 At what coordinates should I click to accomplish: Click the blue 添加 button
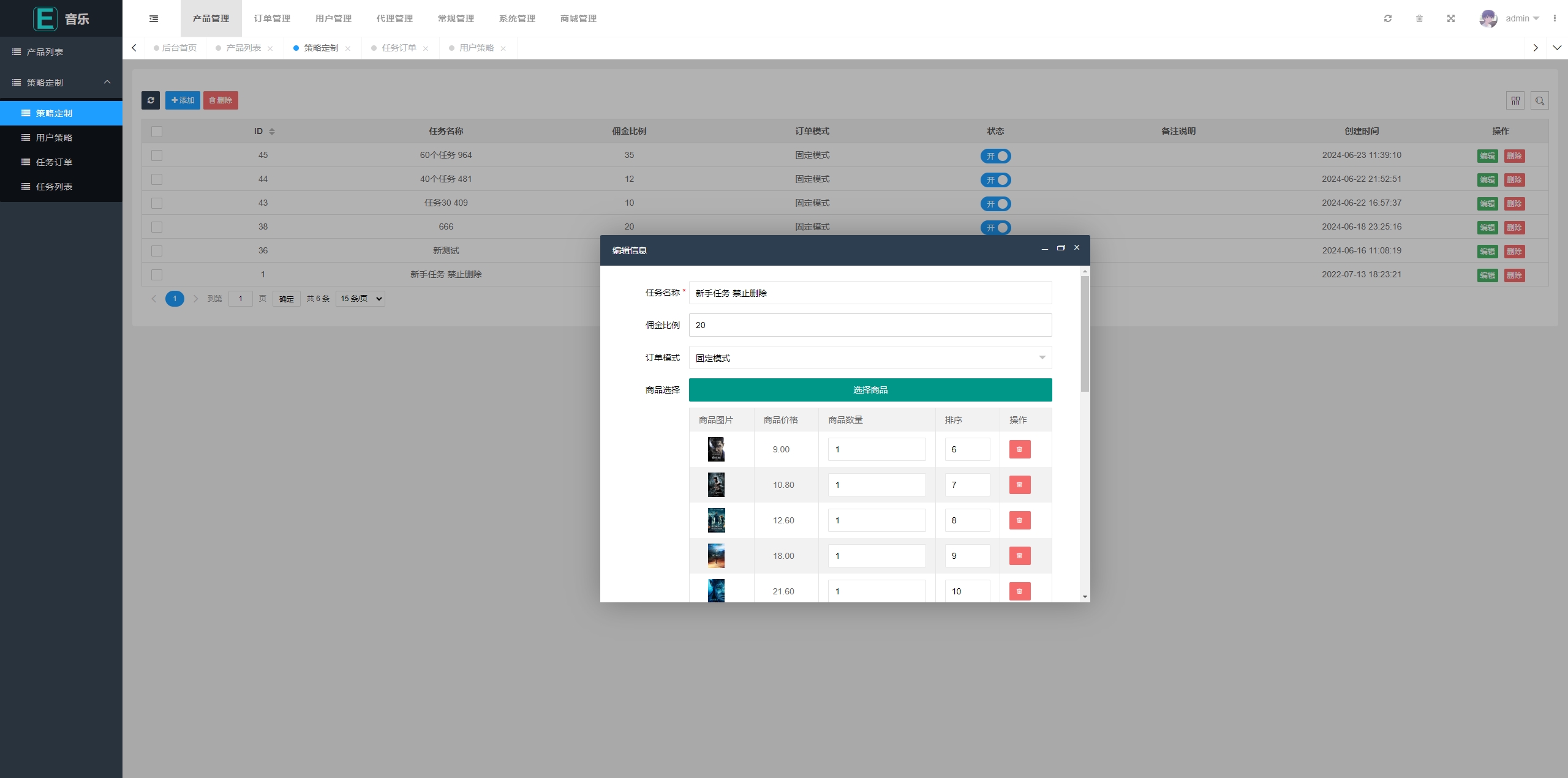point(183,100)
